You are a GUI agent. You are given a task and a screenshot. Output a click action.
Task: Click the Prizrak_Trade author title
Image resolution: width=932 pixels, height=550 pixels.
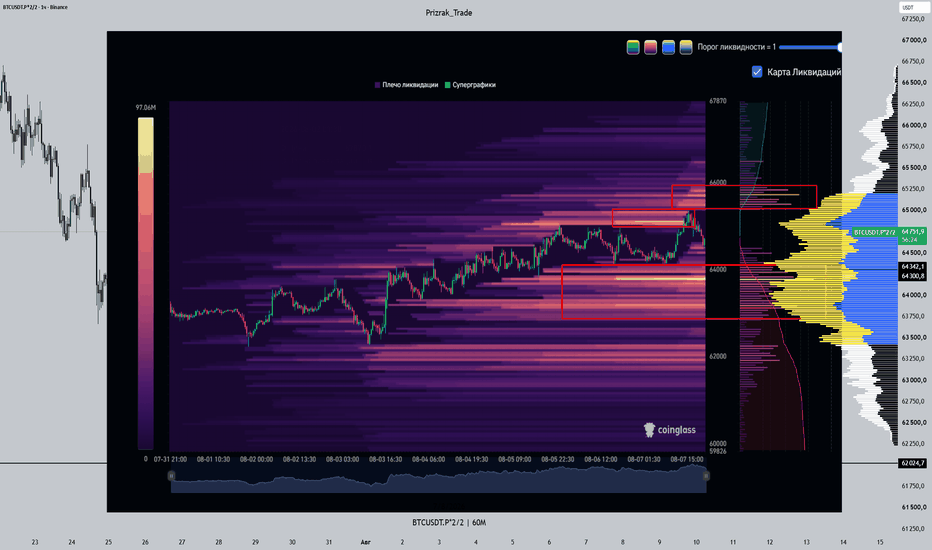[449, 12]
